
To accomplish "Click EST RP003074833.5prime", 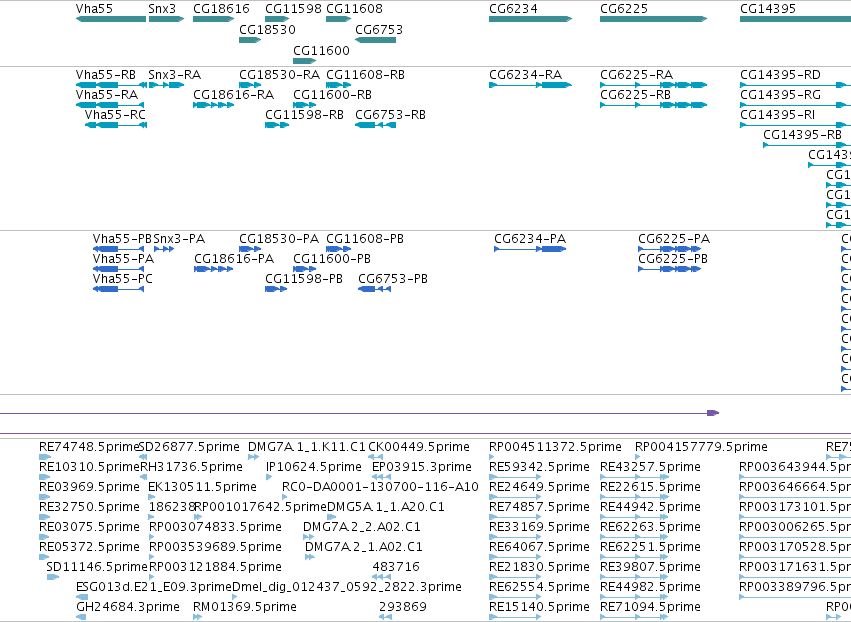I will pos(215,527).
